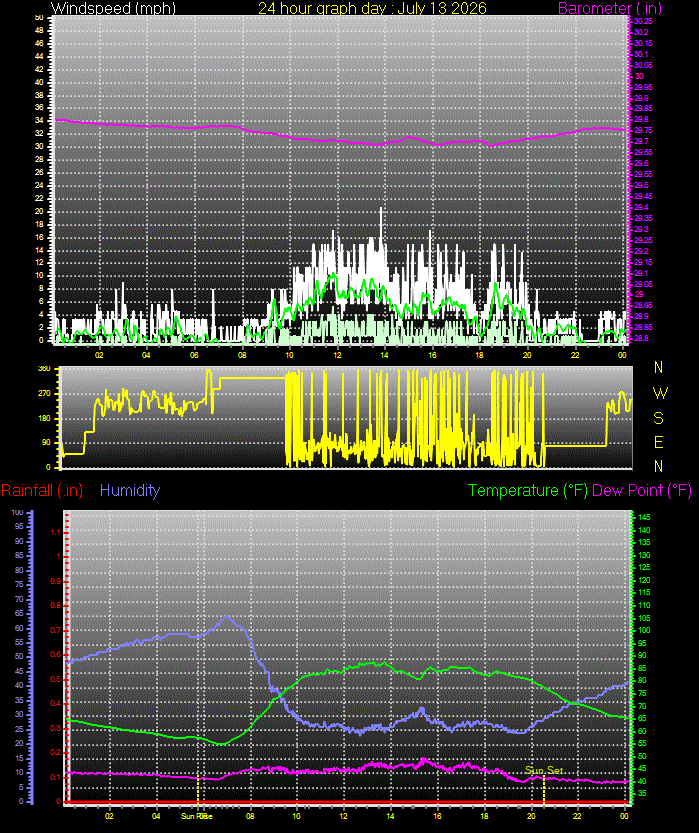
Task: Click the '145' temperature axis value
Action: 644,517
